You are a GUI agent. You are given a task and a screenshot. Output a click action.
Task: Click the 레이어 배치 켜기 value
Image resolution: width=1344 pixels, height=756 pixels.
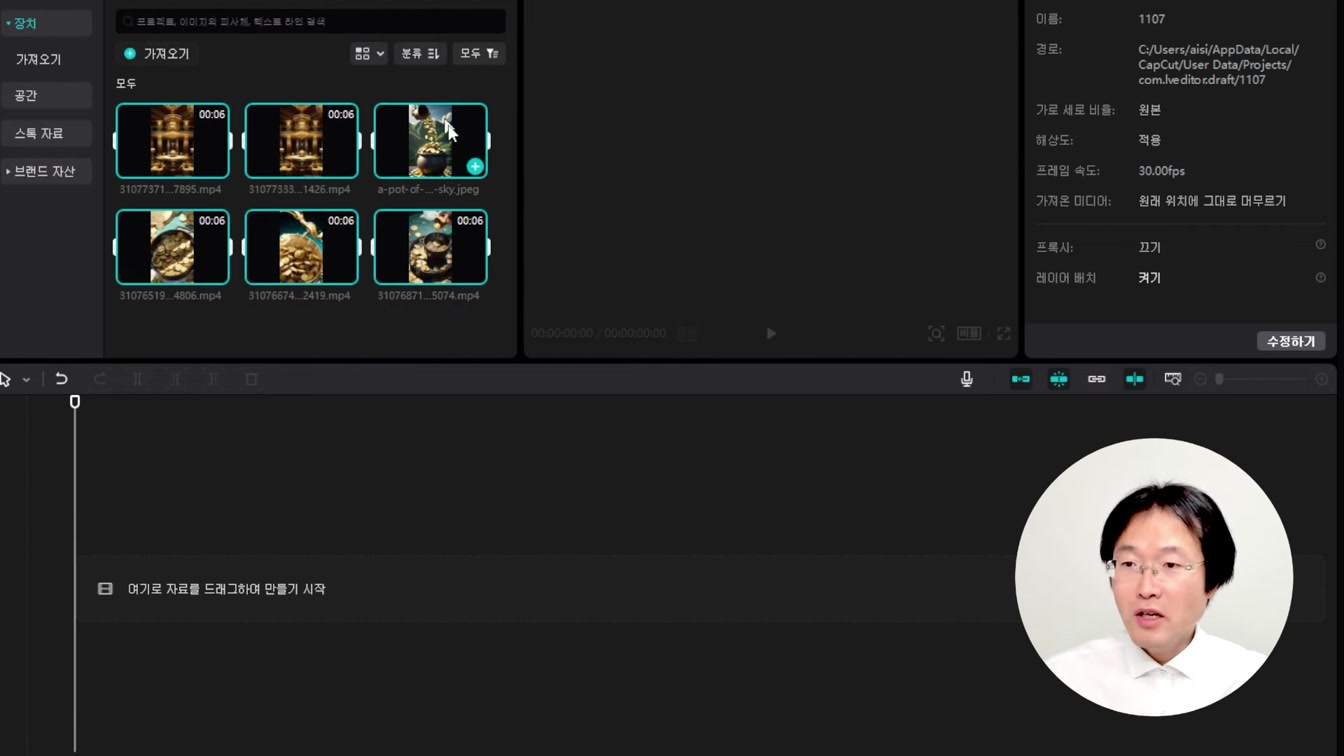click(x=1149, y=278)
